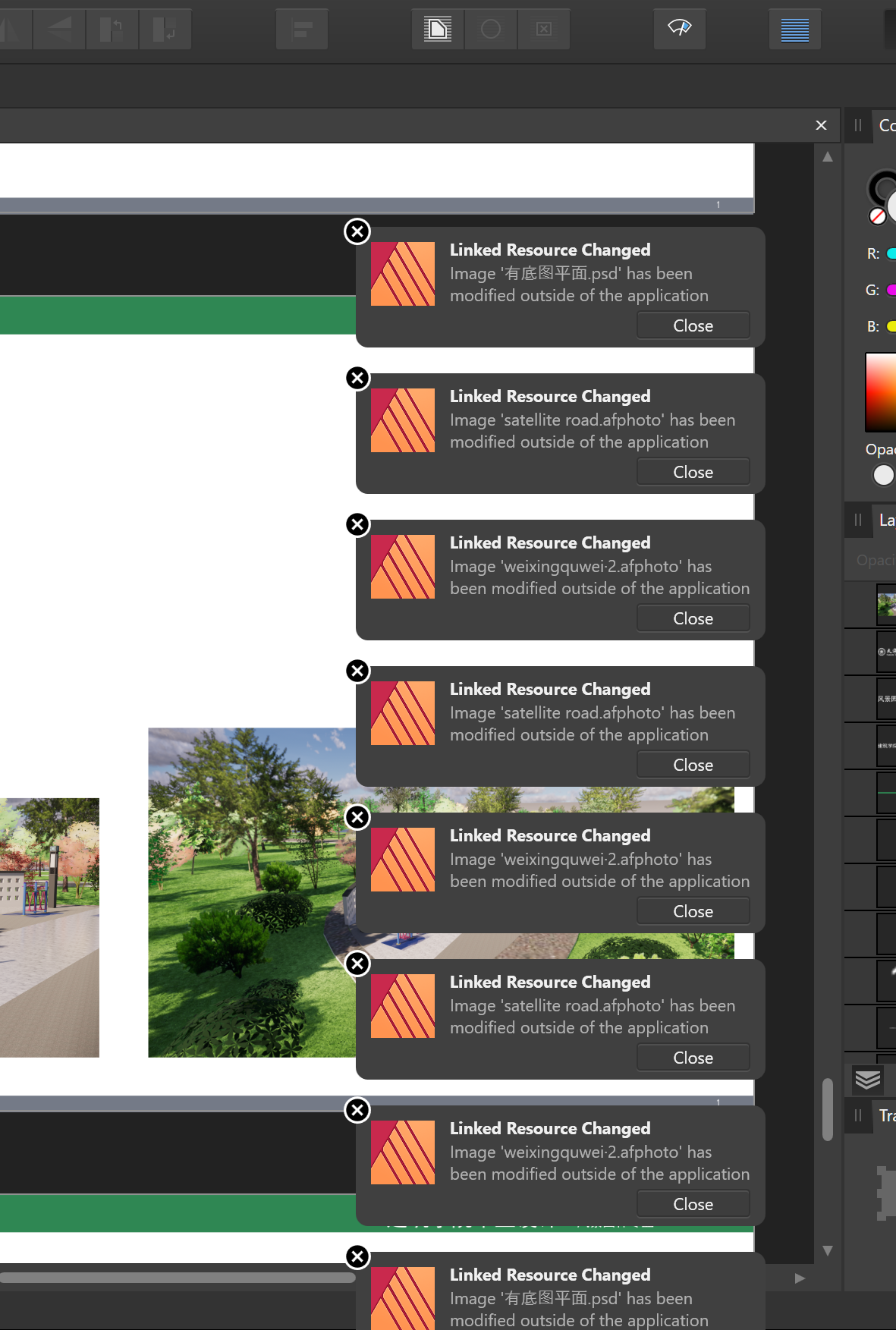Click the circle icon in the toolbar
Image resolution: width=896 pixels, height=1330 pixels.
point(491,30)
